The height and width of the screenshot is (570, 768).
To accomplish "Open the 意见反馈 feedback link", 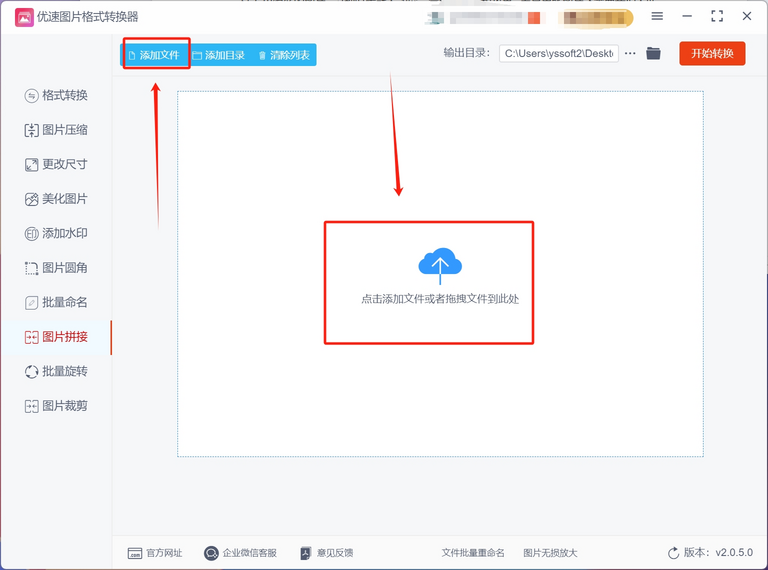I will tap(327, 553).
